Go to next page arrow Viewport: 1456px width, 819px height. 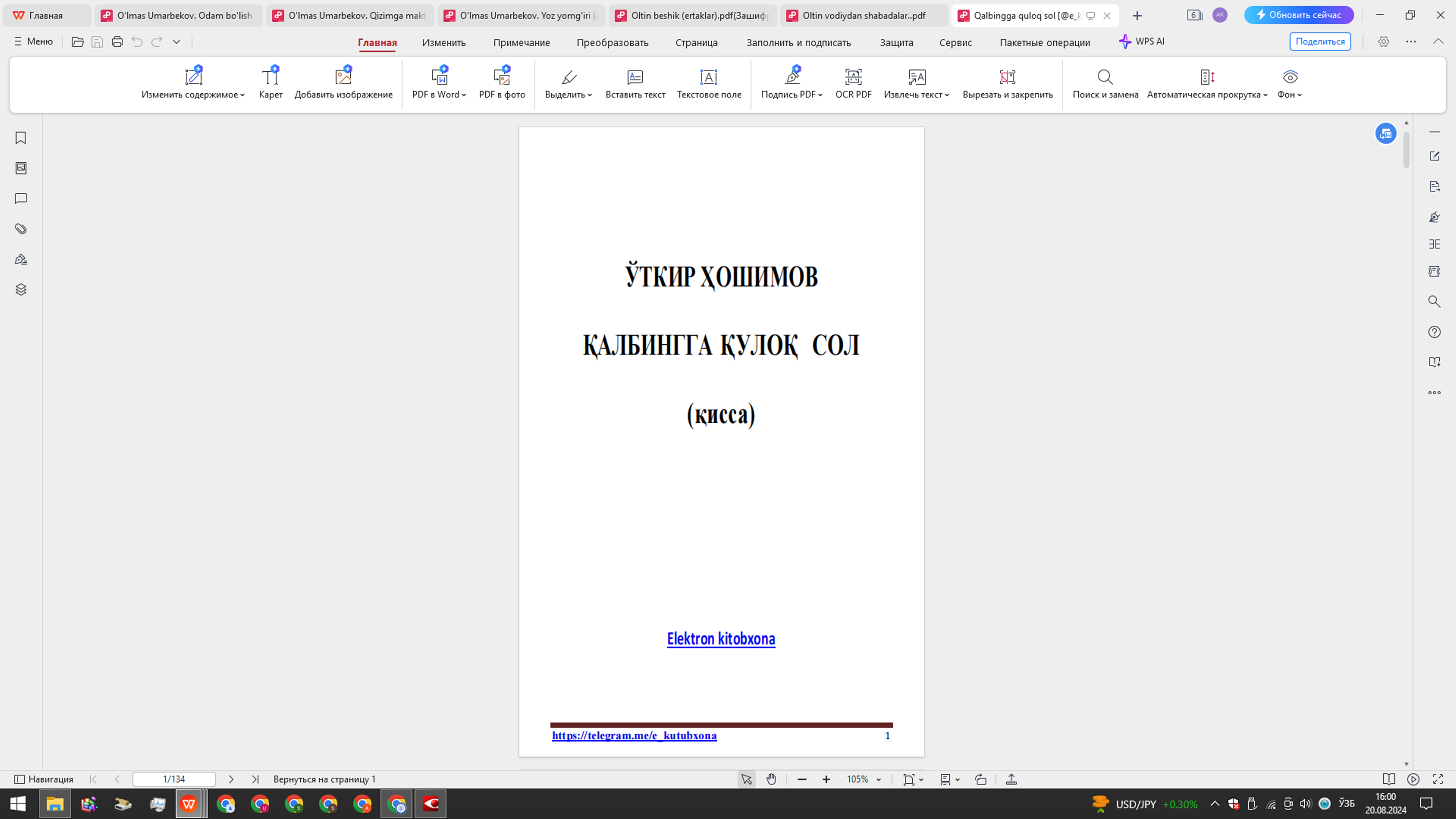231,779
